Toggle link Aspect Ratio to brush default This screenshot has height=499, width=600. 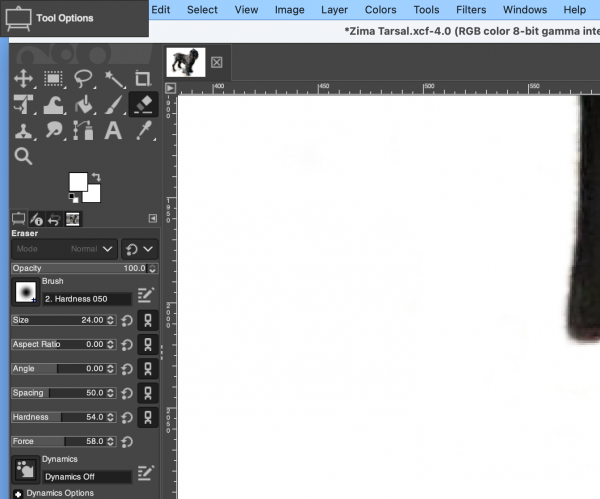[x=148, y=344]
